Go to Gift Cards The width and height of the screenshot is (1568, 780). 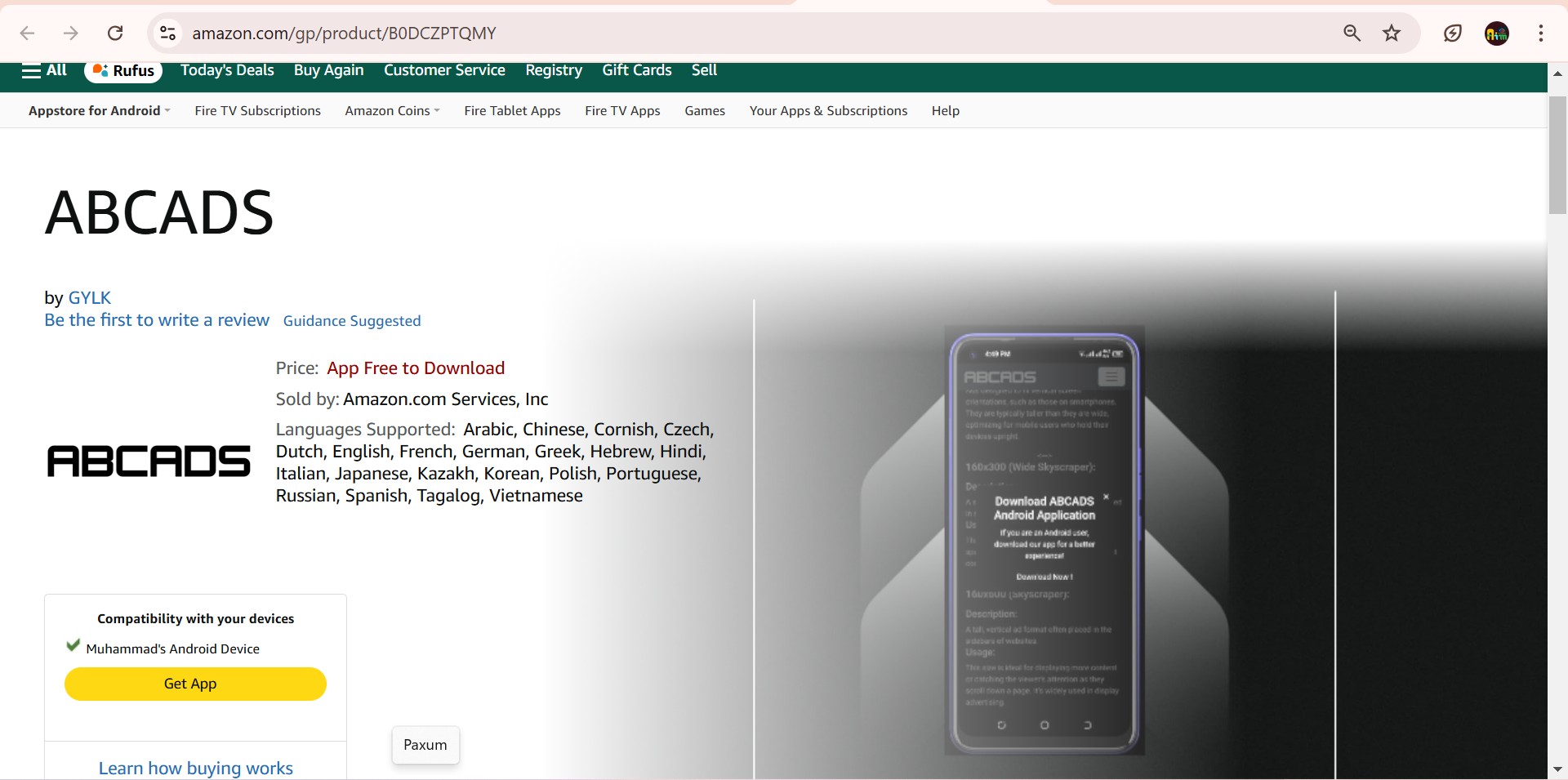pos(637,70)
